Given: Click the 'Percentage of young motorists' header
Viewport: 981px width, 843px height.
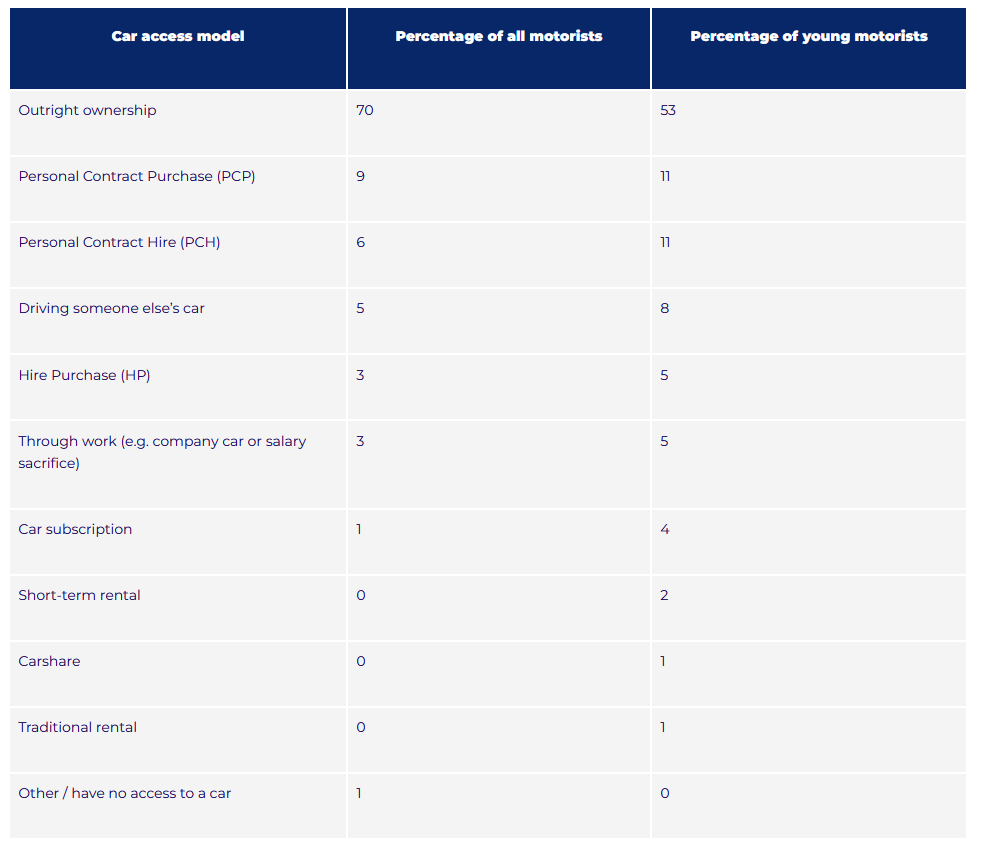Looking at the screenshot, I should coord(808,36).
